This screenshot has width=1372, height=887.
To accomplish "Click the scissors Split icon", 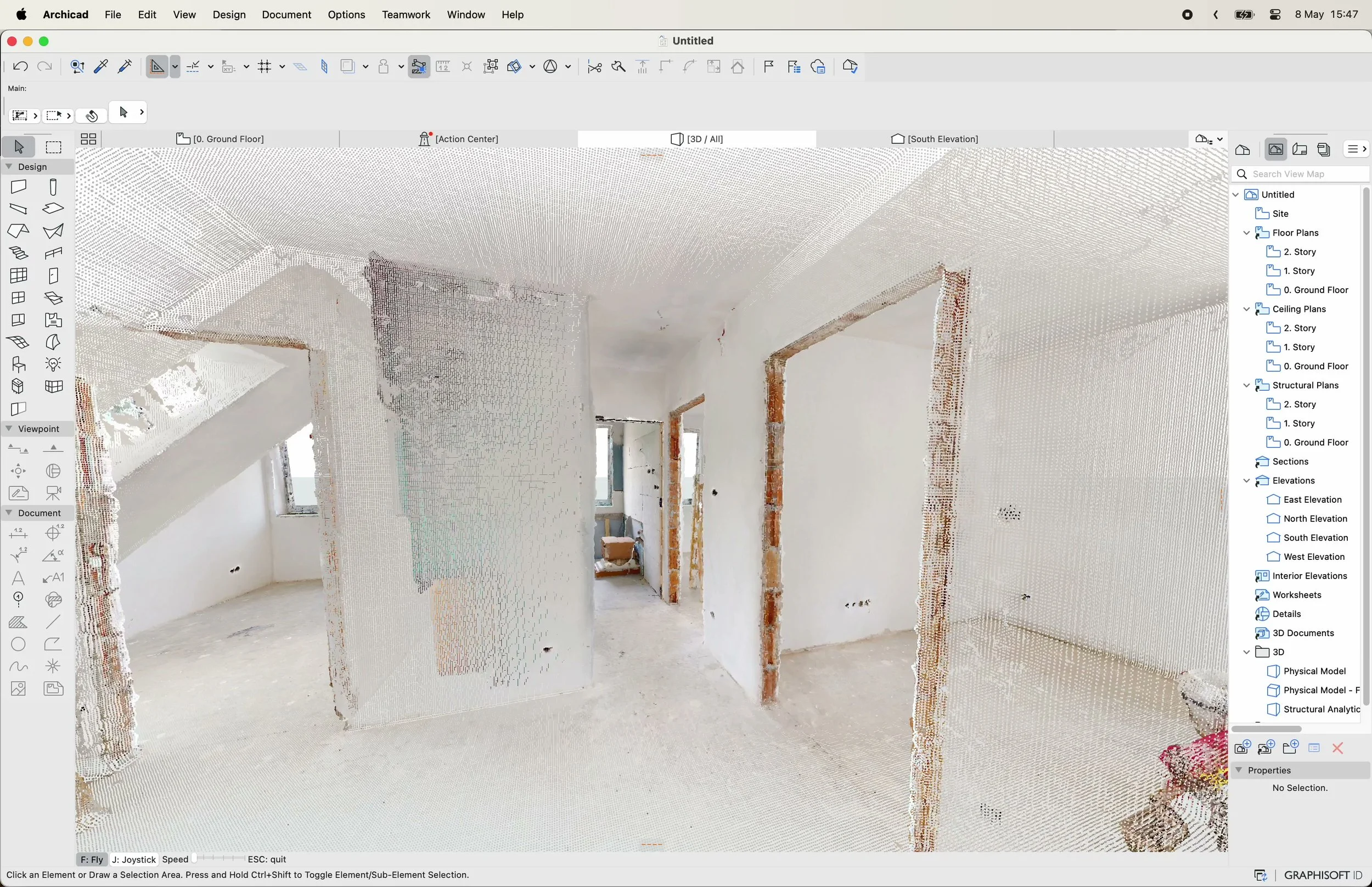I will click(595, 67).
